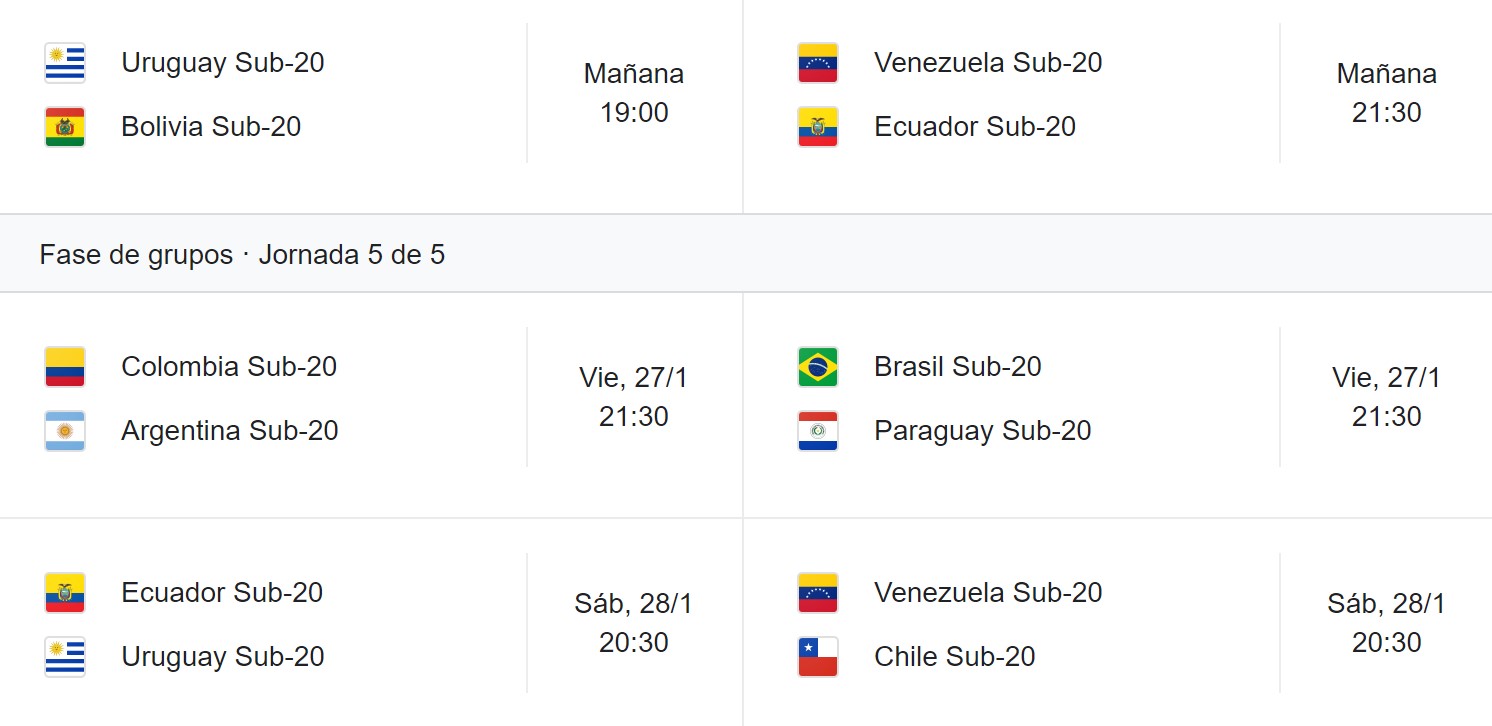Open Paraguay Sub-20 team name
This screenshot has height=726, width=1492.
point(983,430)
